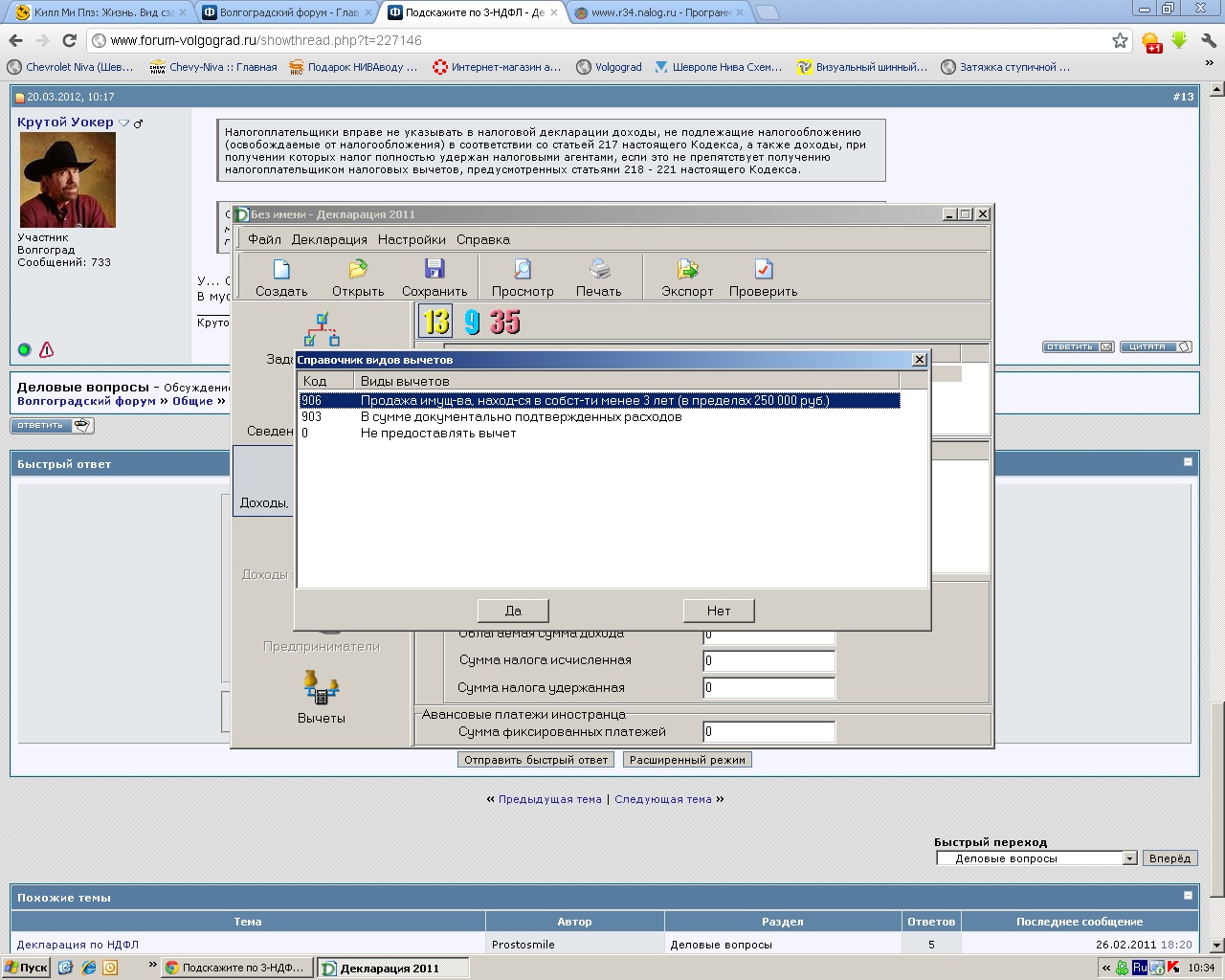Expand hidden system tray icons

(1106, 968)
